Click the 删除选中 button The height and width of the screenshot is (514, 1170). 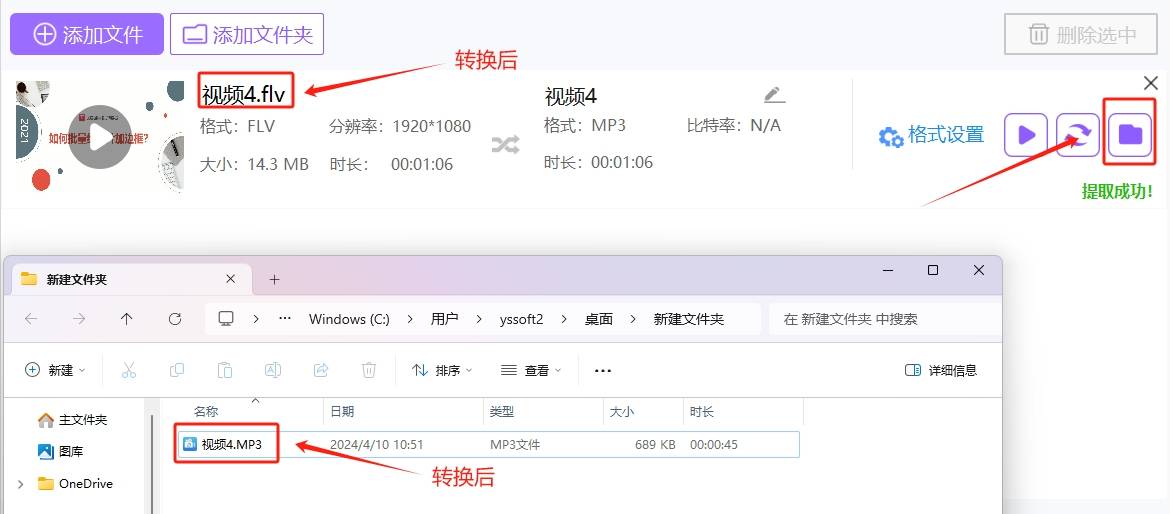pos(1080,34)
